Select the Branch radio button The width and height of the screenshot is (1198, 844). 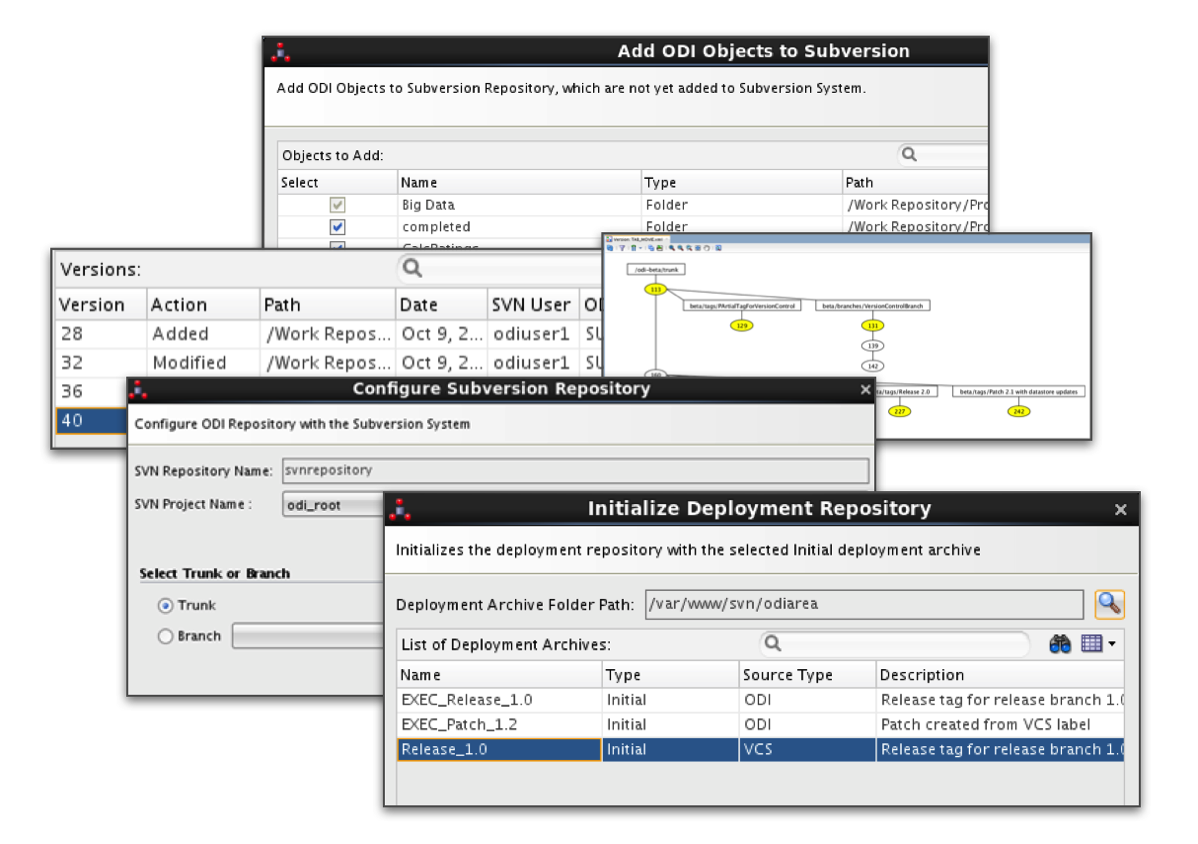(165, 636)
